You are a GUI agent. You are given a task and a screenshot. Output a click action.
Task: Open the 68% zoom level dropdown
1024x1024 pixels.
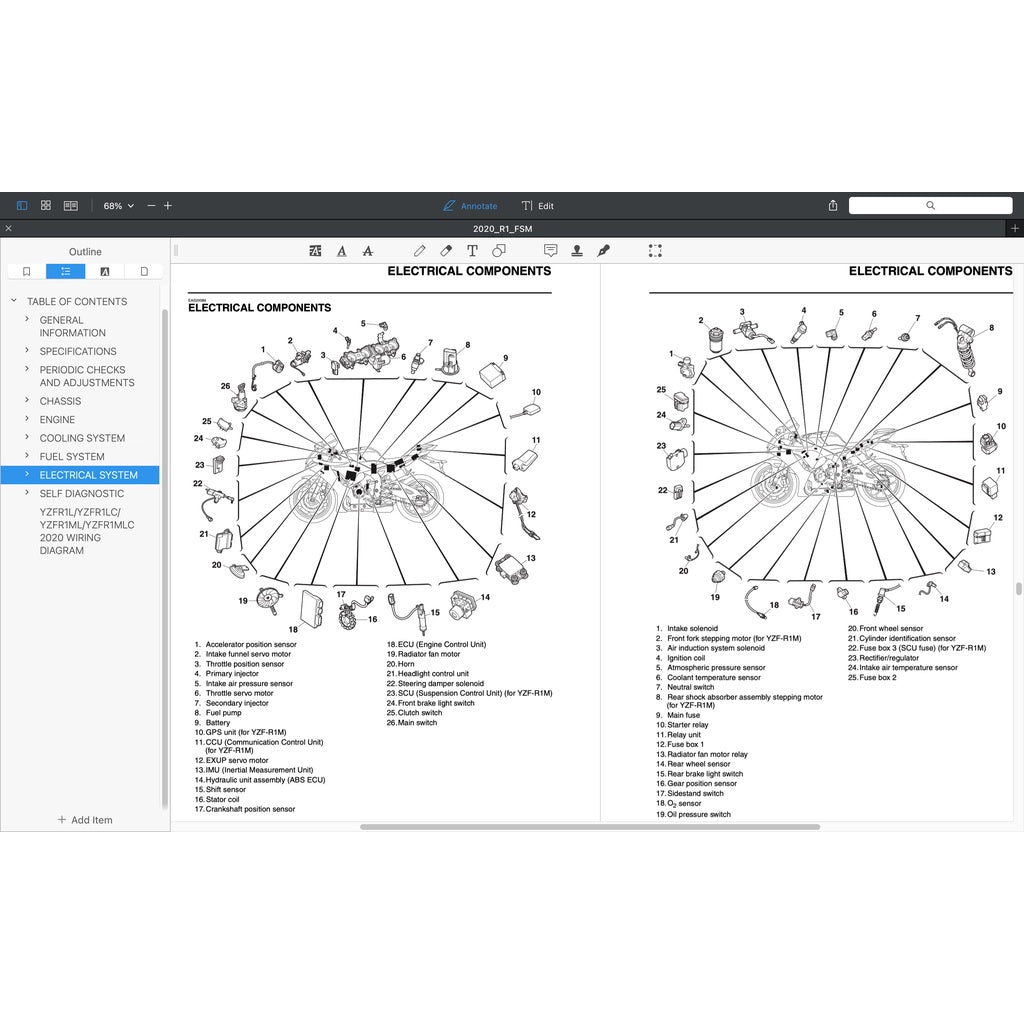tap(118, 206)
